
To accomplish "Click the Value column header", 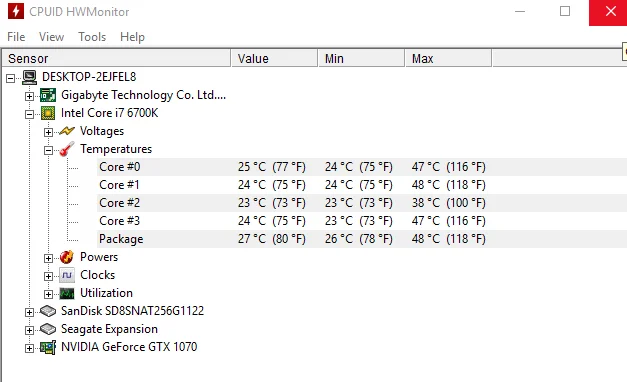I will coord(275,58).
